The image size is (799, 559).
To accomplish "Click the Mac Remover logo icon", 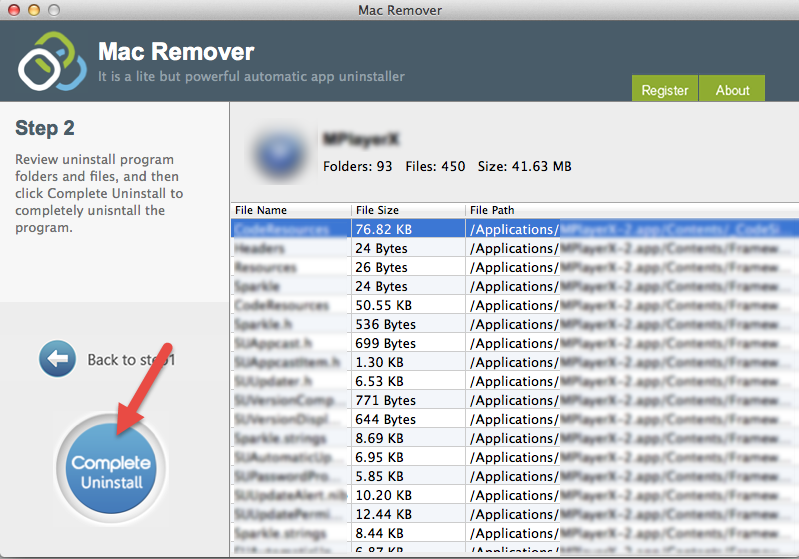I will pos(52,62).
